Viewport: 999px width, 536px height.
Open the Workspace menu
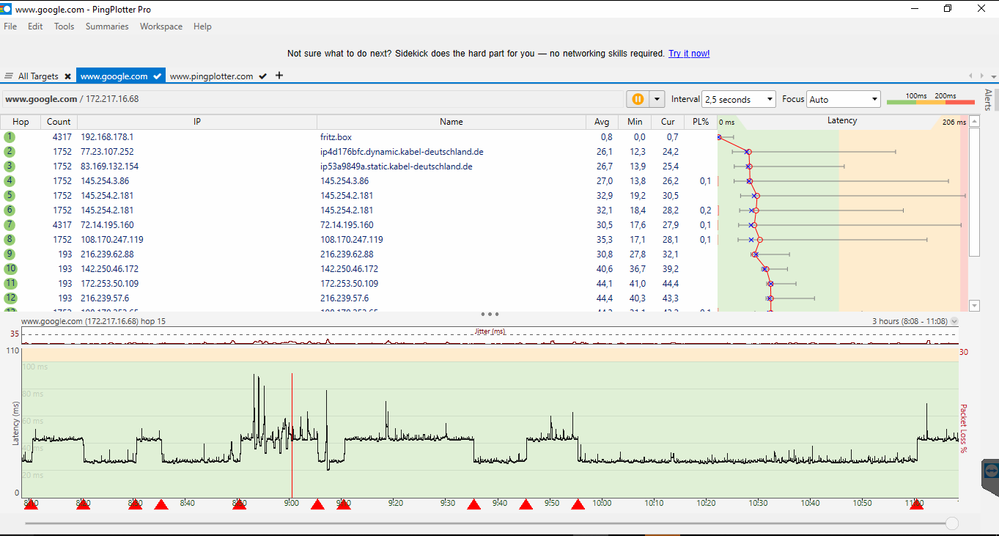click(x=161, y=27)
